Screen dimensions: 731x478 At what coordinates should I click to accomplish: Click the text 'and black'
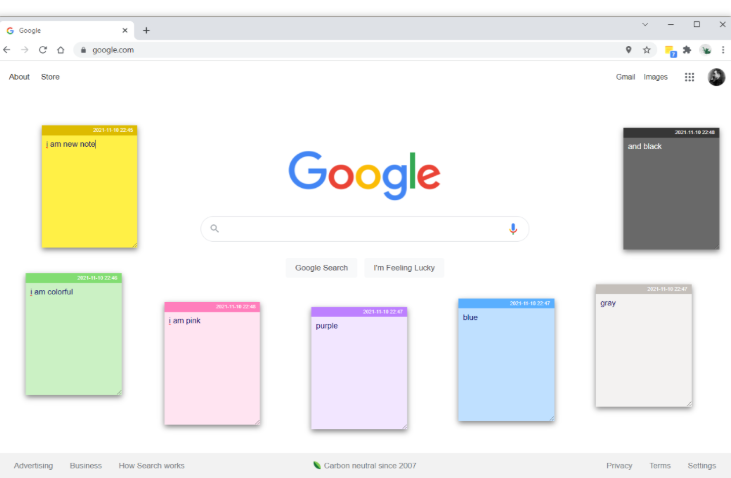(x=645, y=146)
